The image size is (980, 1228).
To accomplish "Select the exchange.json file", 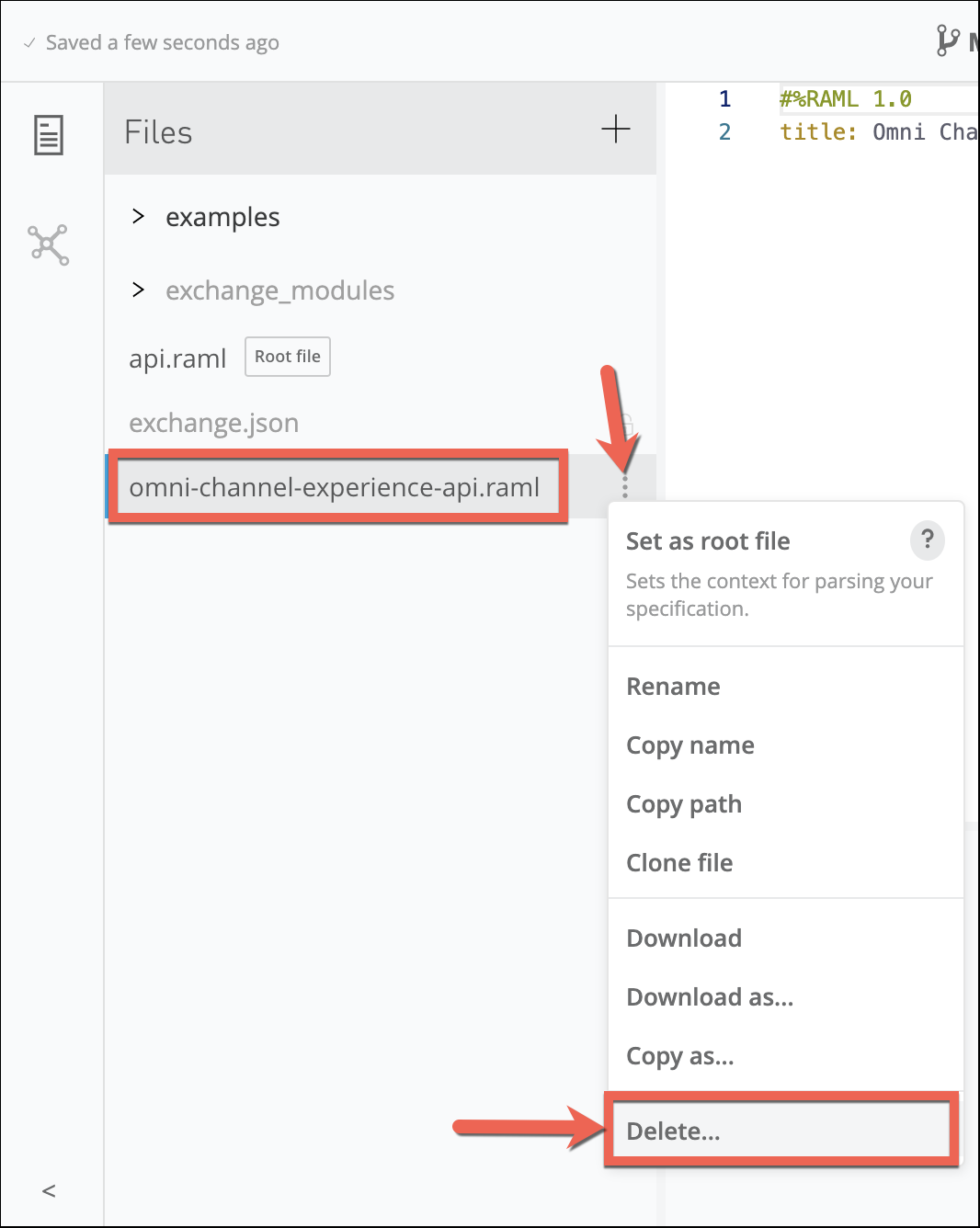I will point(213,423).
